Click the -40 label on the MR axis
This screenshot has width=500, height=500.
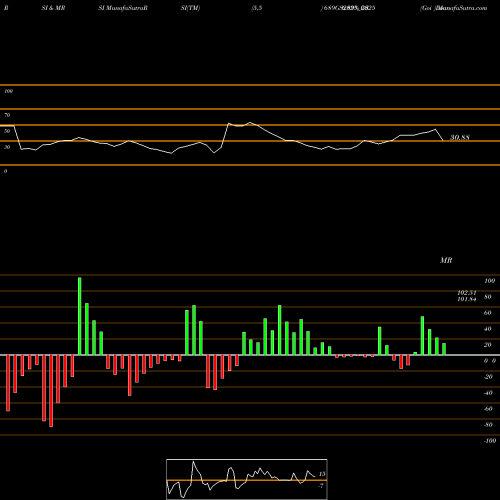(488, 393)
